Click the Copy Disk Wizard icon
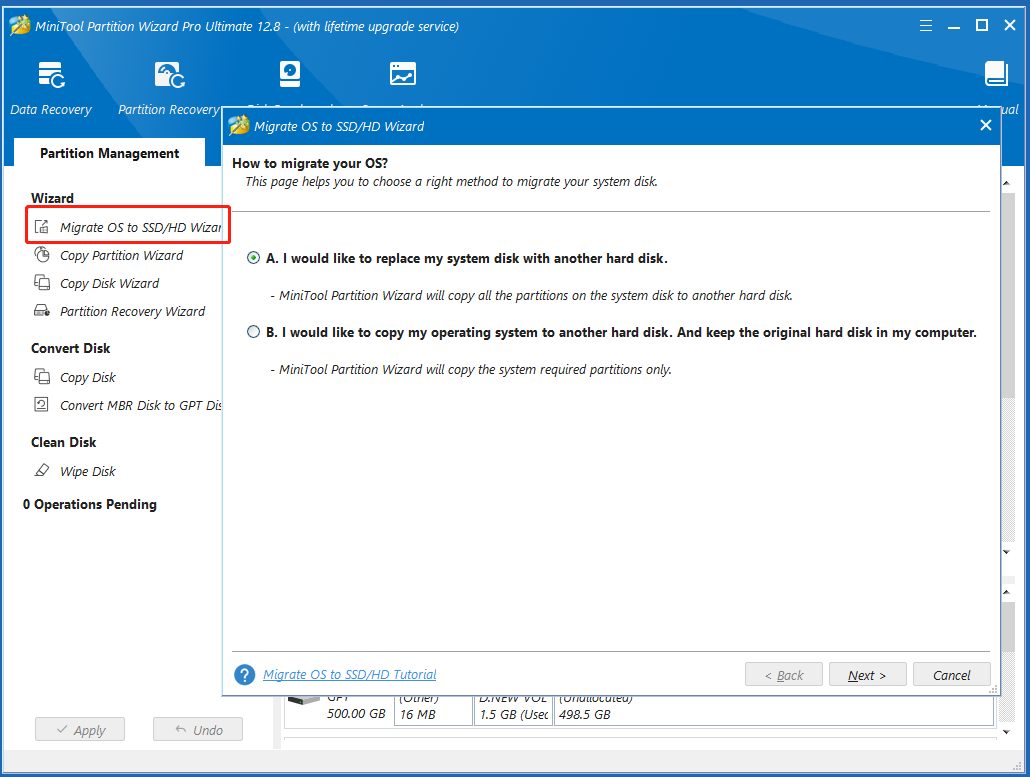This screenshot has height=777, width=1030. point(42,283)
